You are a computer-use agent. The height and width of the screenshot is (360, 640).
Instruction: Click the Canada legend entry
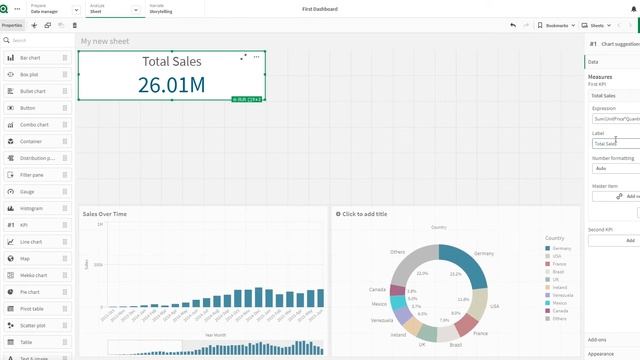tap(557, 311)
